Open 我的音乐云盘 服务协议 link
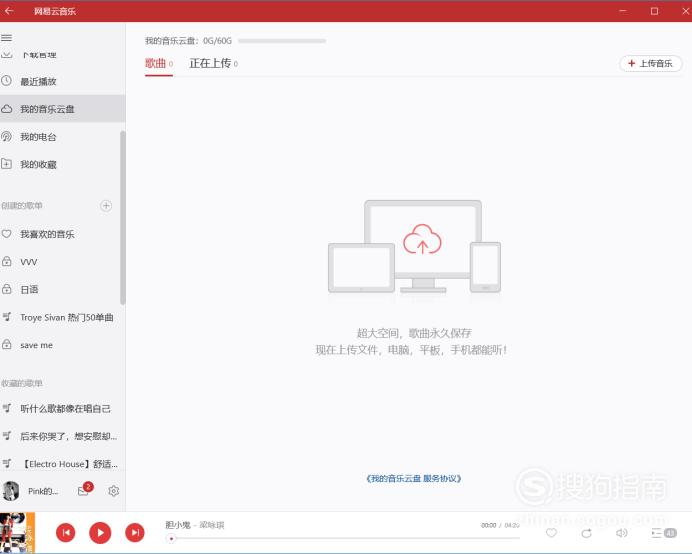Image resolution: width=692 pixels, height=554 pixels. pyautogui.click(x=414, y=479)
